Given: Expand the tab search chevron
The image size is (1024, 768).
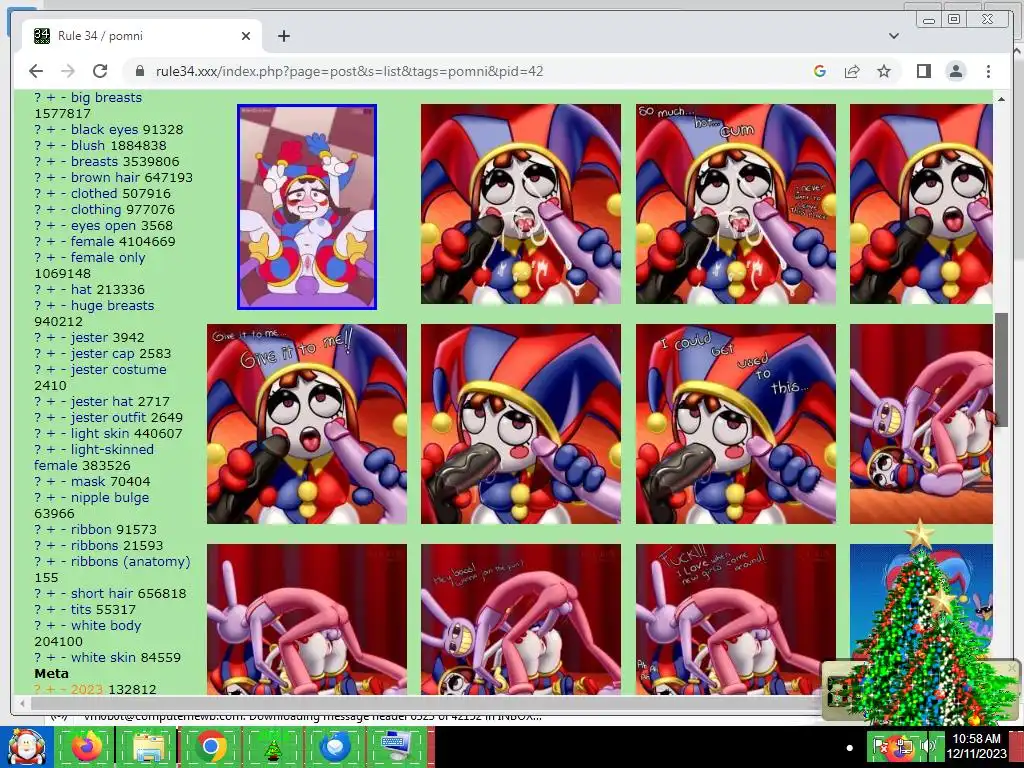Looking at the screenshot, I should 893,36.
